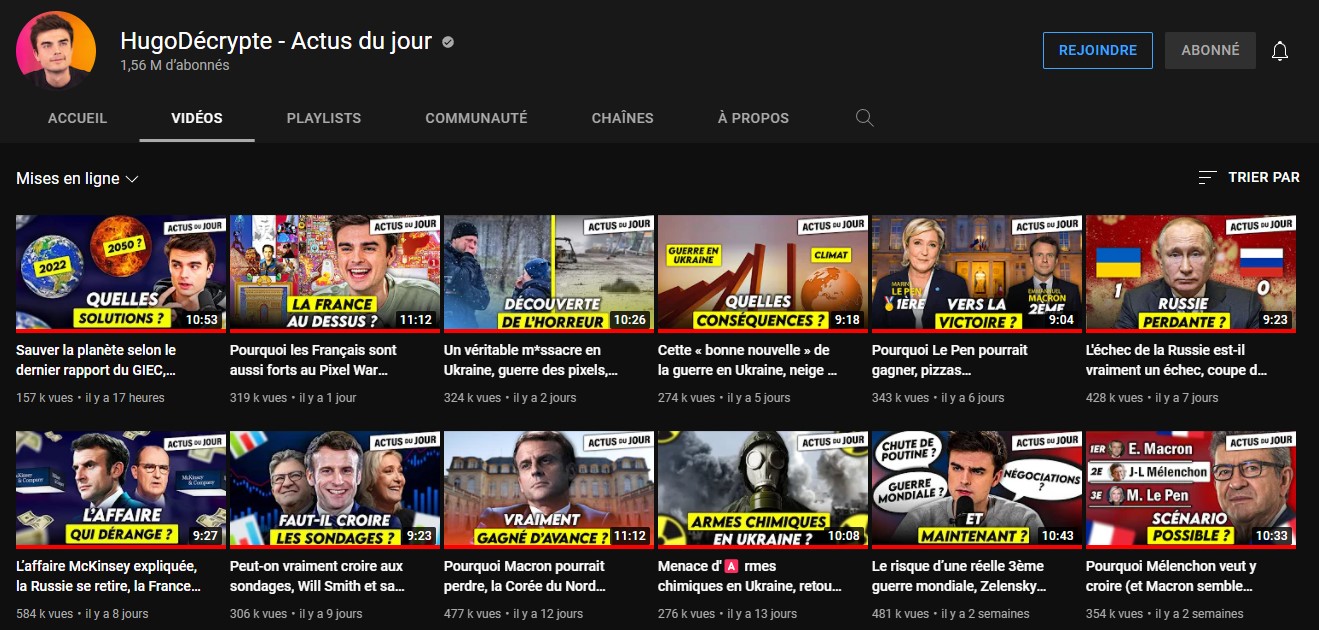
Task: Click the '354 k vues • il y a 2 semaines' line
Action: click(x=1165, y=614)
